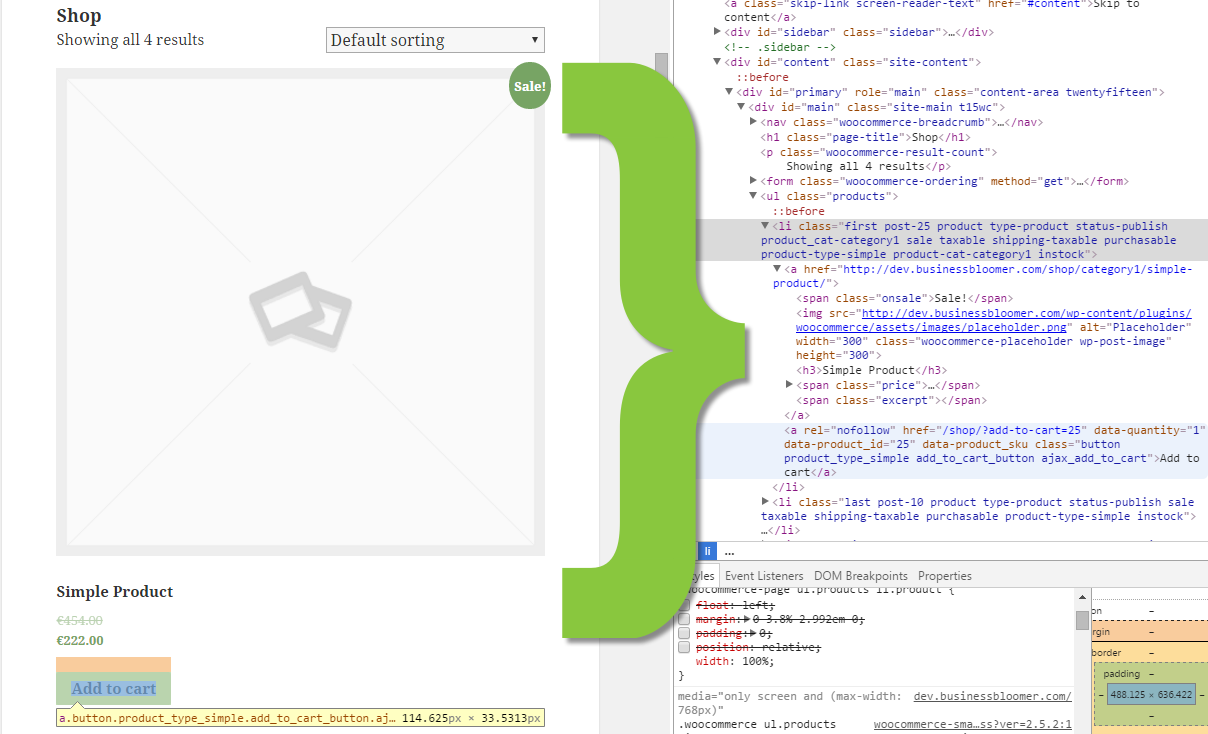Image resolution: width=1208 pixels, height=734 pixels.
Task: Open the Simple Product title link
Action: pyautogui.click(x=115, y=592)
